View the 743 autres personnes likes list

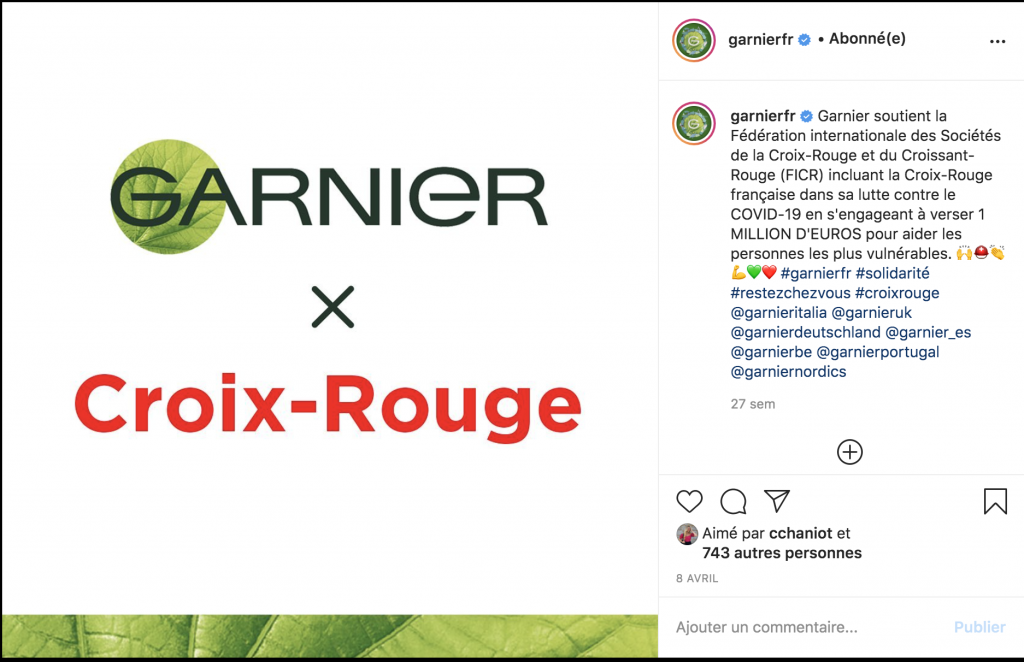[782, 553]
